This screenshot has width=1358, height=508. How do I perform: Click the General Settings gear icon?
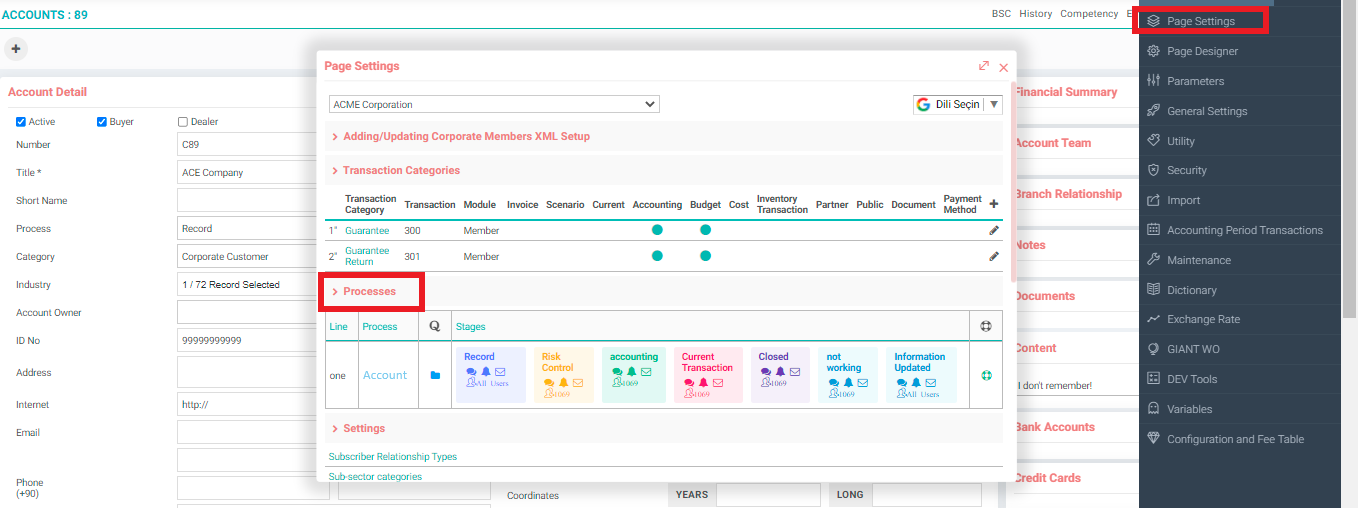pos(1153,111)
